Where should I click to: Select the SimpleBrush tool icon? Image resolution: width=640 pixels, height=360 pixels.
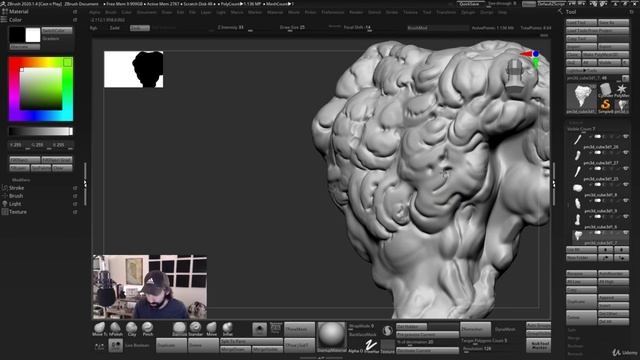tap(605, 106)
